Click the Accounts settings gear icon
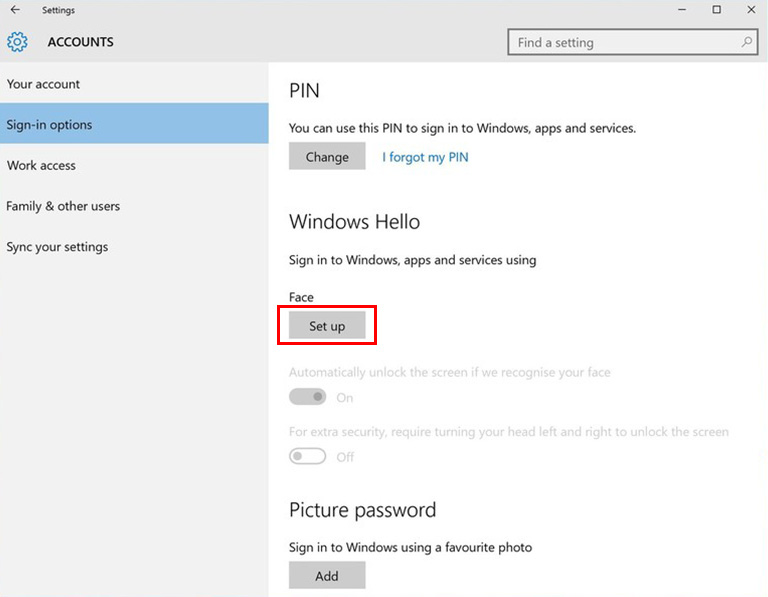Screen dimensions: 768x597 [17, 42]
